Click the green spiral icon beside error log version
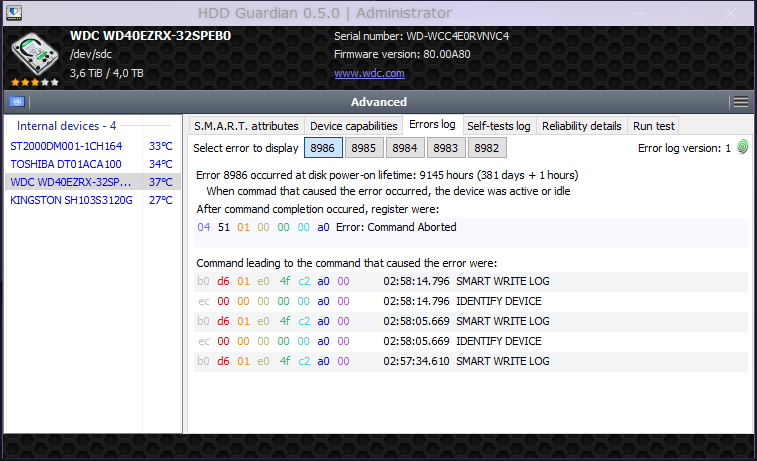Viewport: 757px width, 461px height. click(743, 147)
